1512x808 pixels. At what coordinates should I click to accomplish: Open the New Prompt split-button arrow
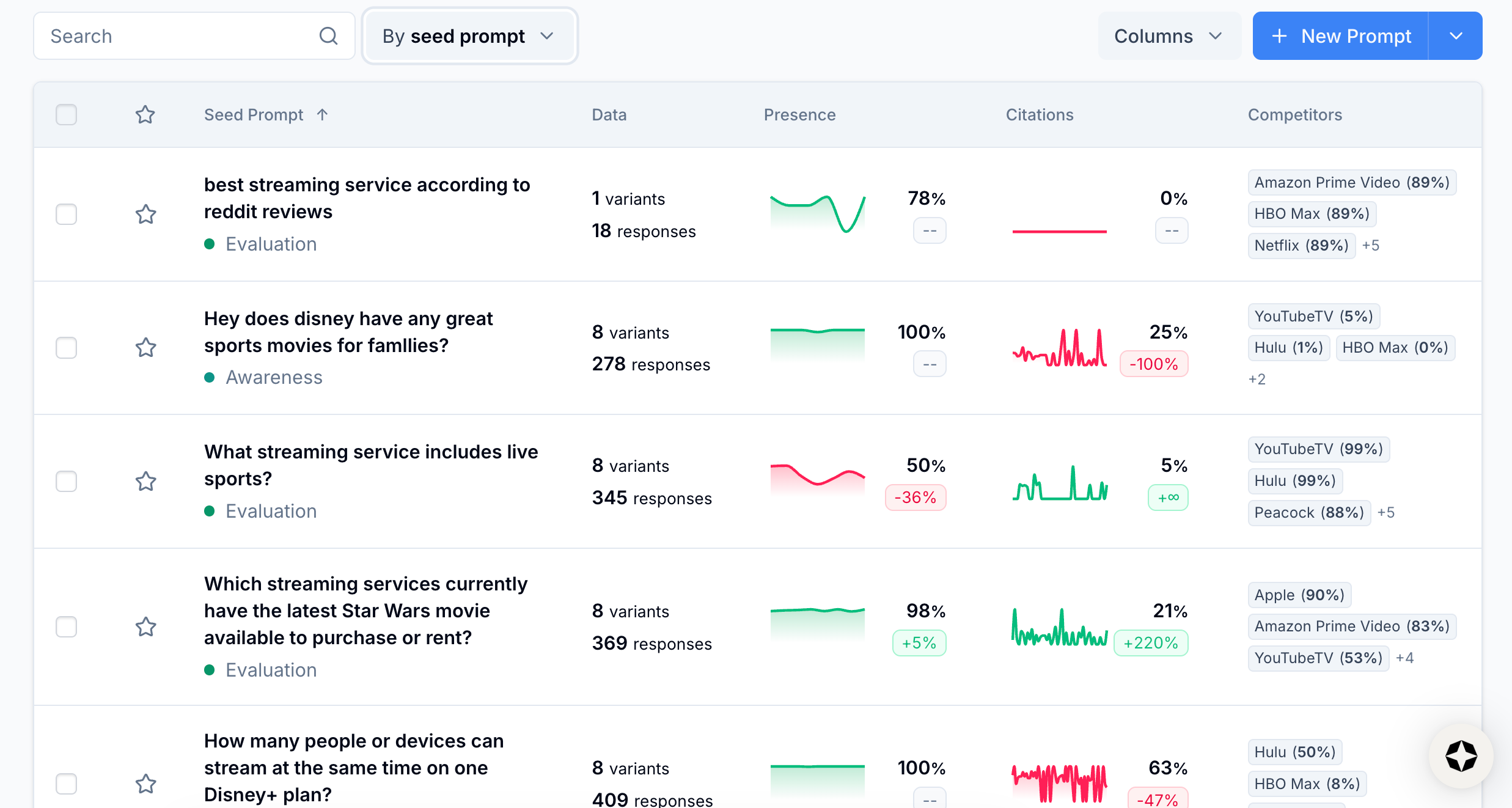[1456, 36]
